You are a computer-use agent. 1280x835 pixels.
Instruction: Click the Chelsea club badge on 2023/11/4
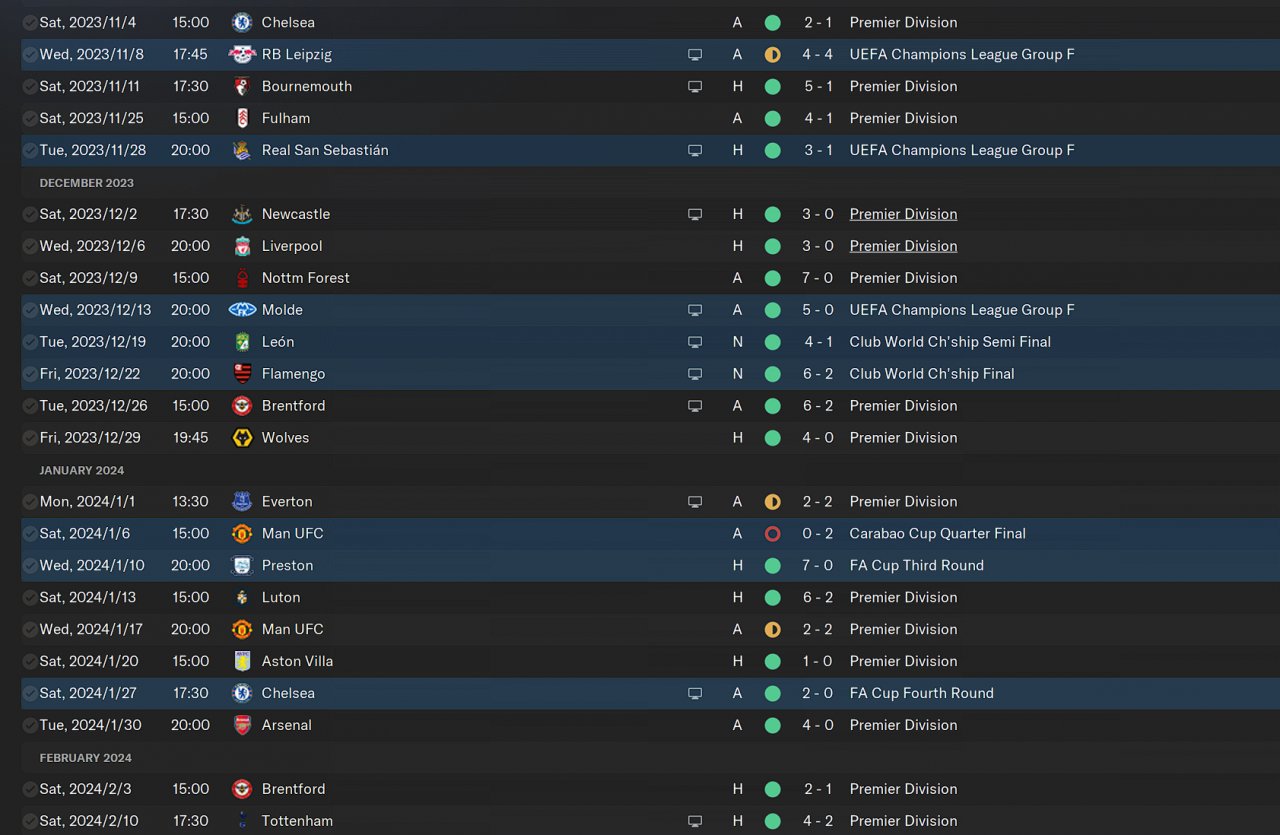(242, 22)
